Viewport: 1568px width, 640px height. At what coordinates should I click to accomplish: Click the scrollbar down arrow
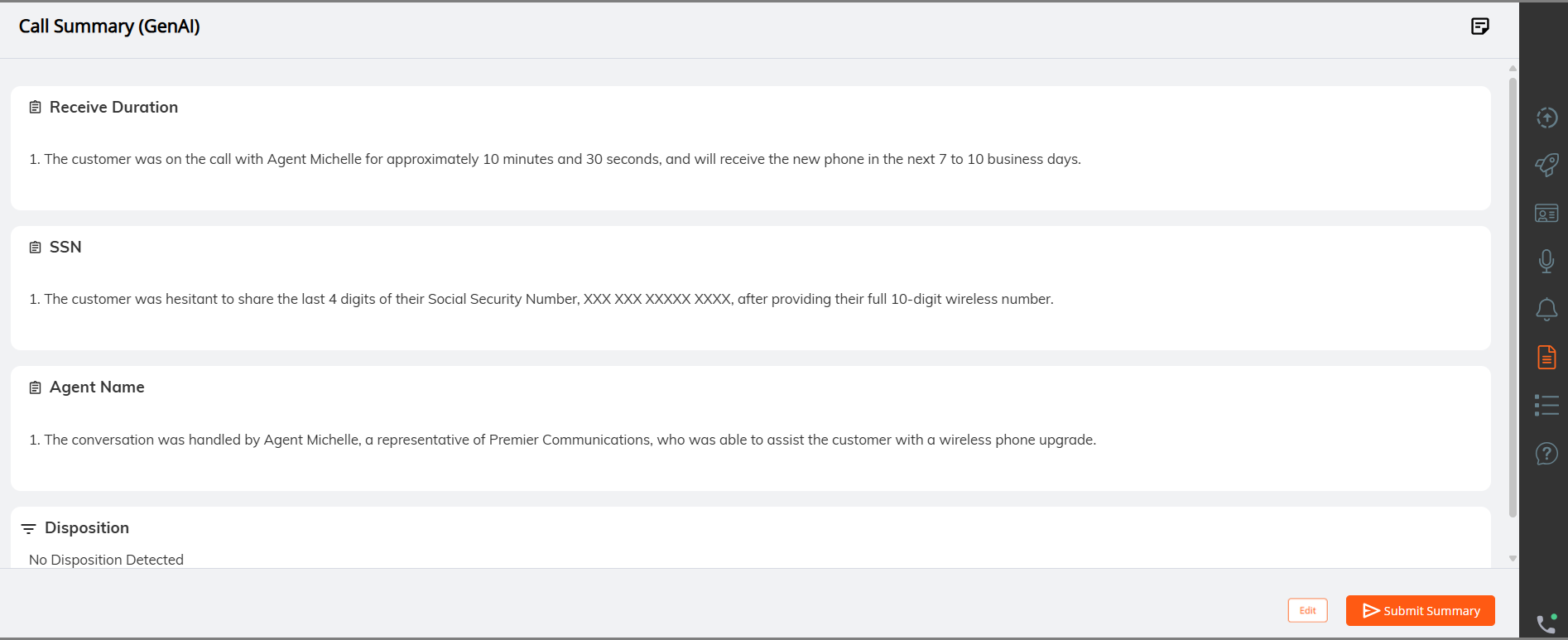point(1513,559)
